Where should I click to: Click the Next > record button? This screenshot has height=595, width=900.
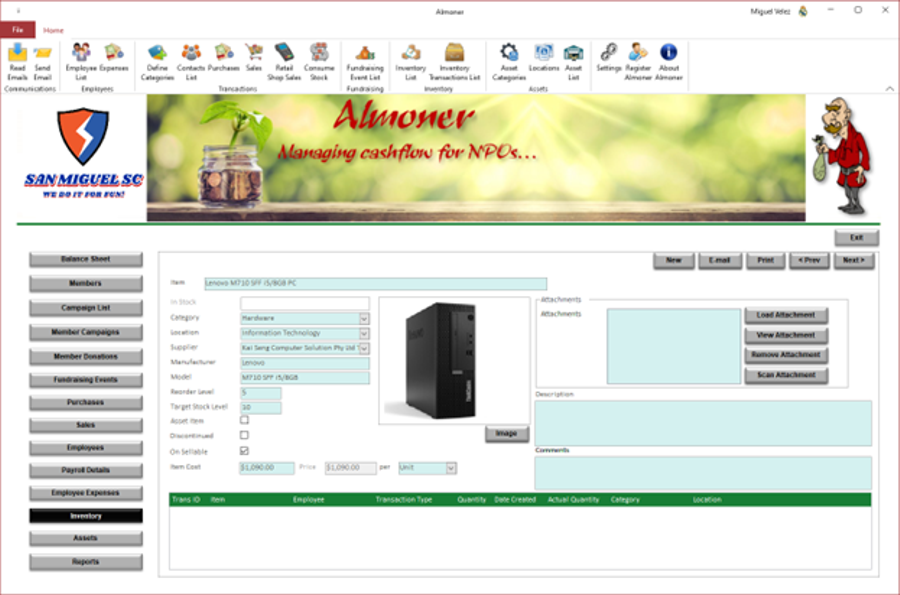tap(854, 260)
